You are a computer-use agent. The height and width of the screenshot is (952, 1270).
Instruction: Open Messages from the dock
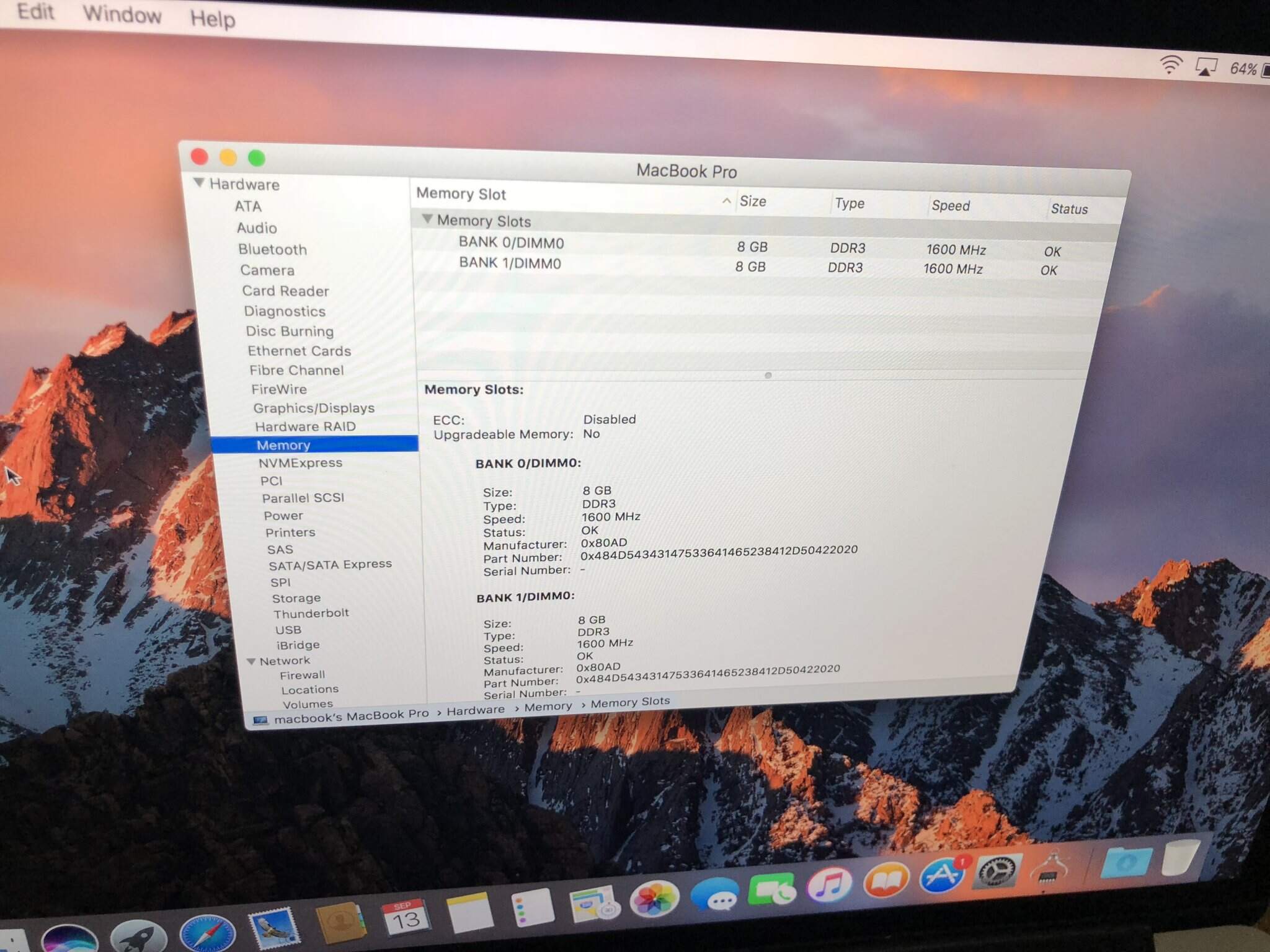pyautogui.click(x=714, y=895)
